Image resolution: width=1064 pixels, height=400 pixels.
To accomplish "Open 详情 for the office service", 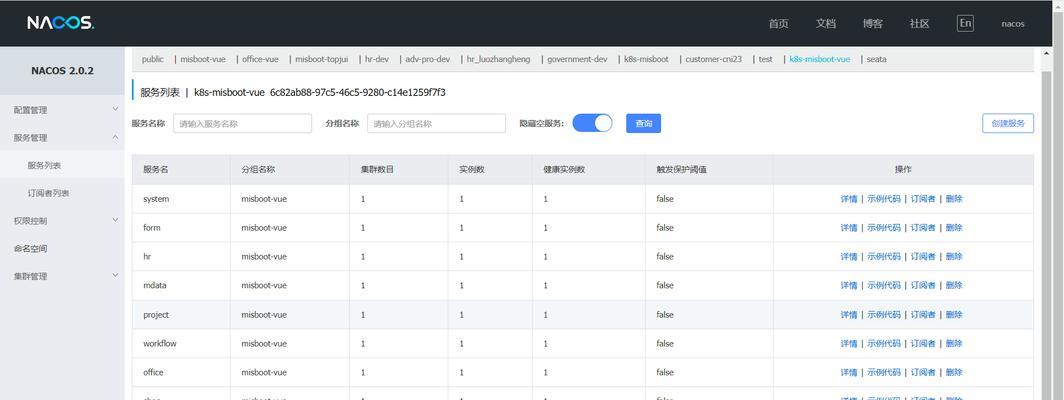I will coord(849,372).
